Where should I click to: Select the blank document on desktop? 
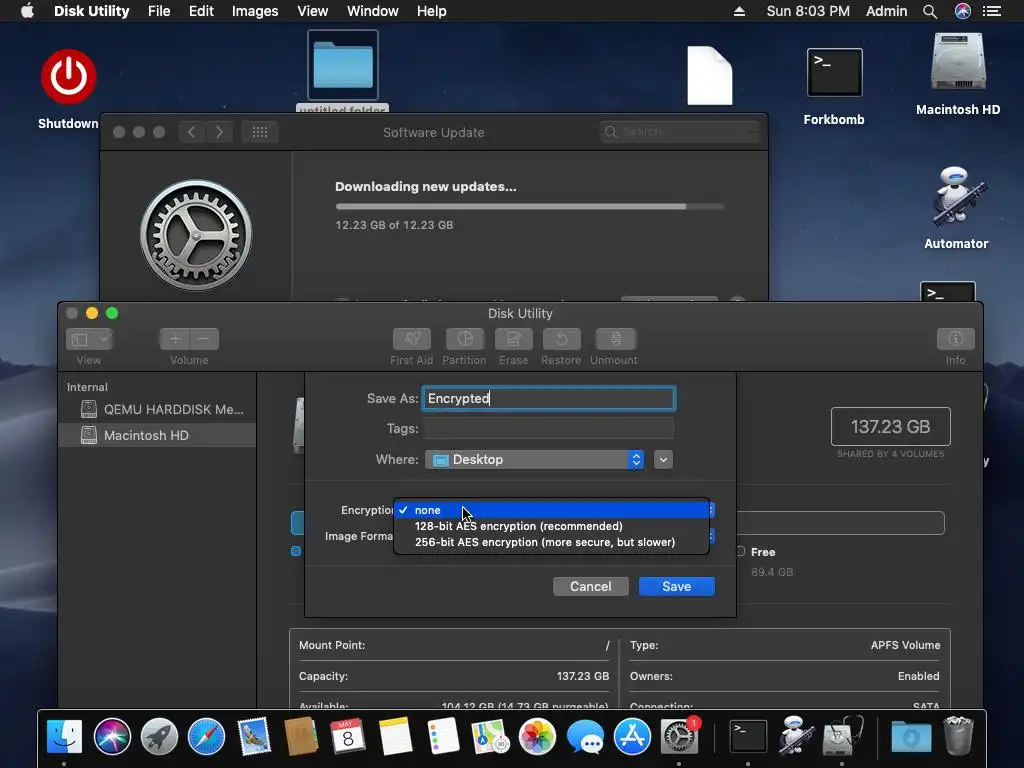coord(710,75)
